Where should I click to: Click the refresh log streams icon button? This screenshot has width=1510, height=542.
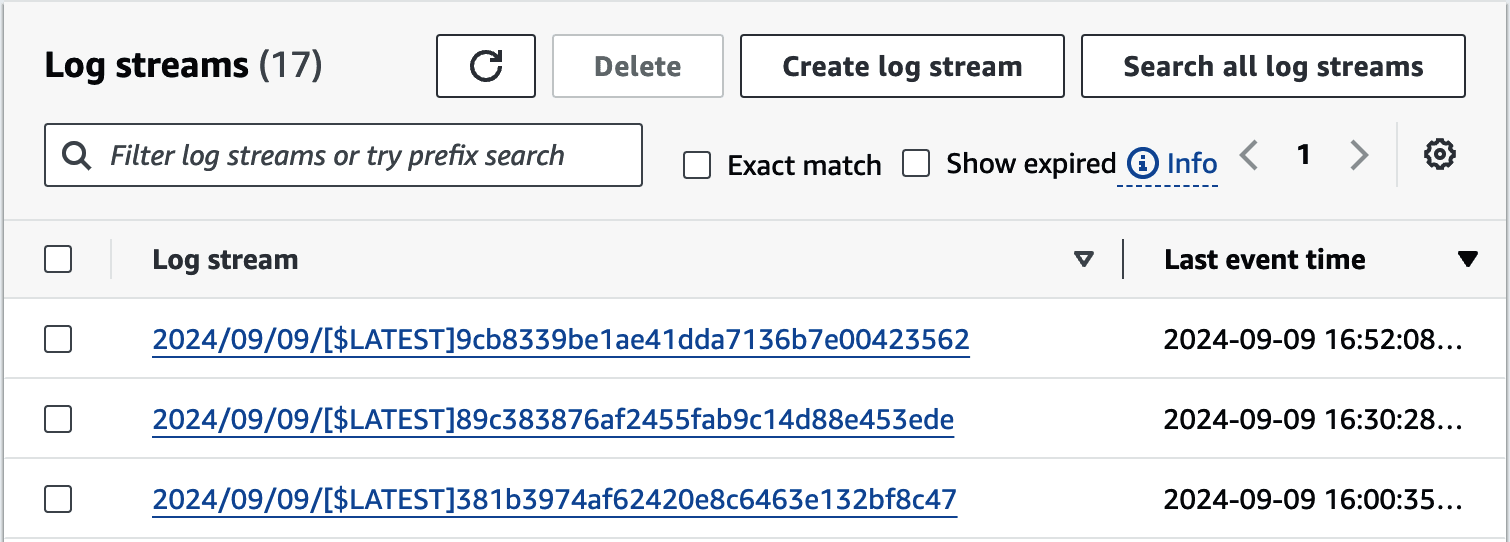tap(486, 66)
